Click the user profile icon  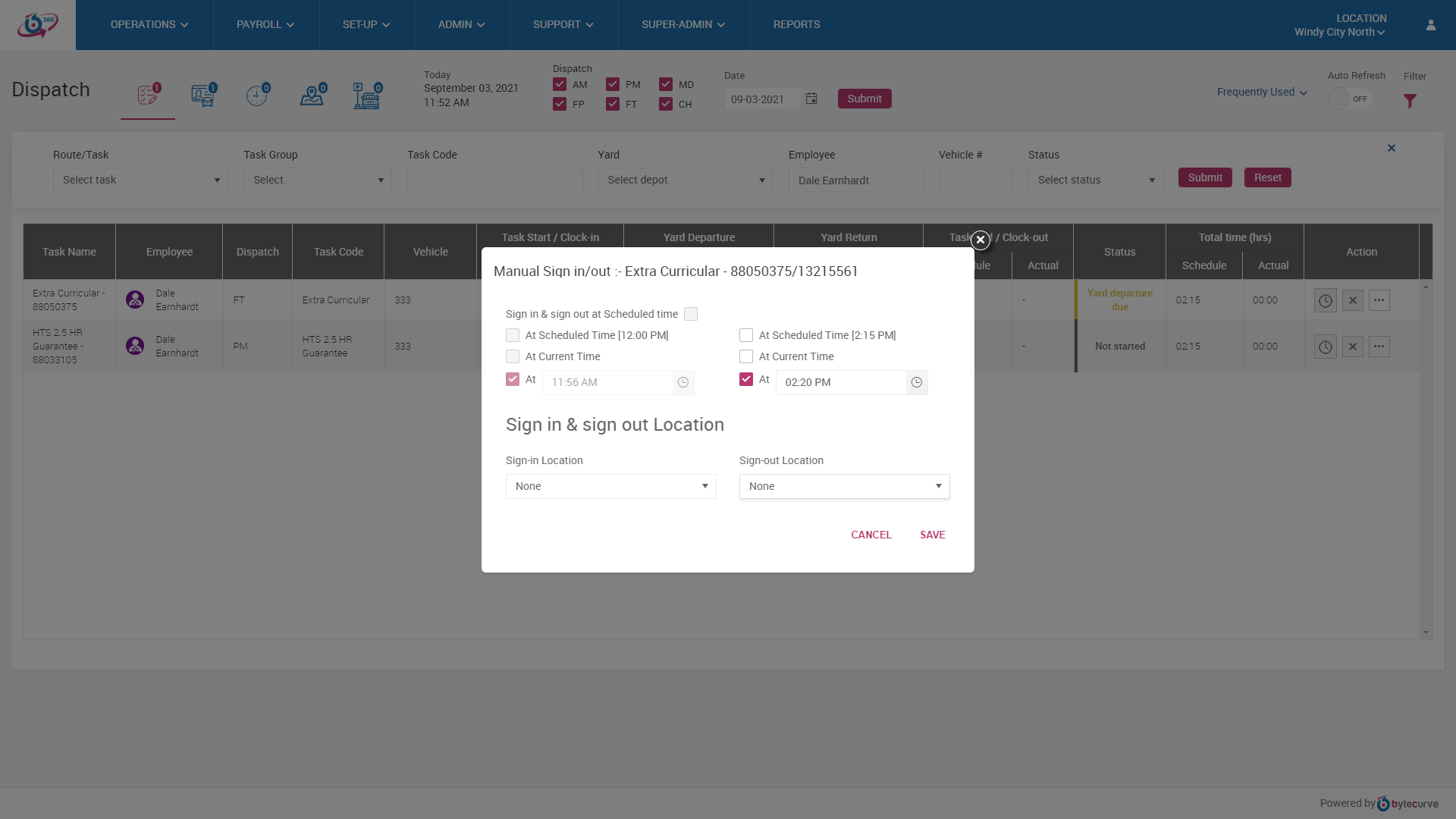(1431, 25)
